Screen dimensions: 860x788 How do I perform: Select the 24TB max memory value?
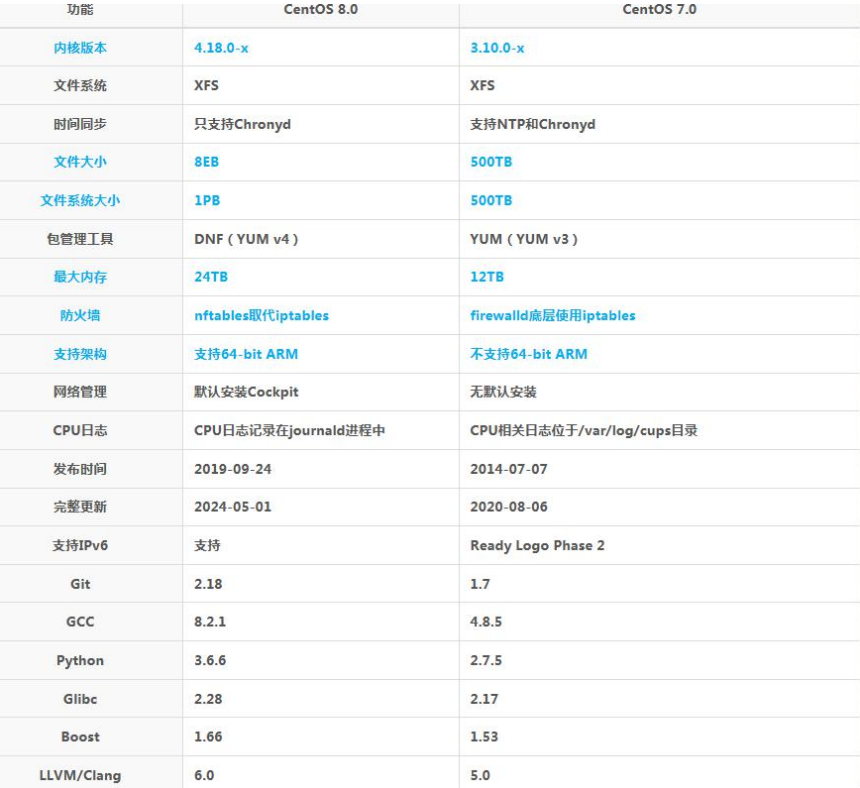tap(211, 277)
